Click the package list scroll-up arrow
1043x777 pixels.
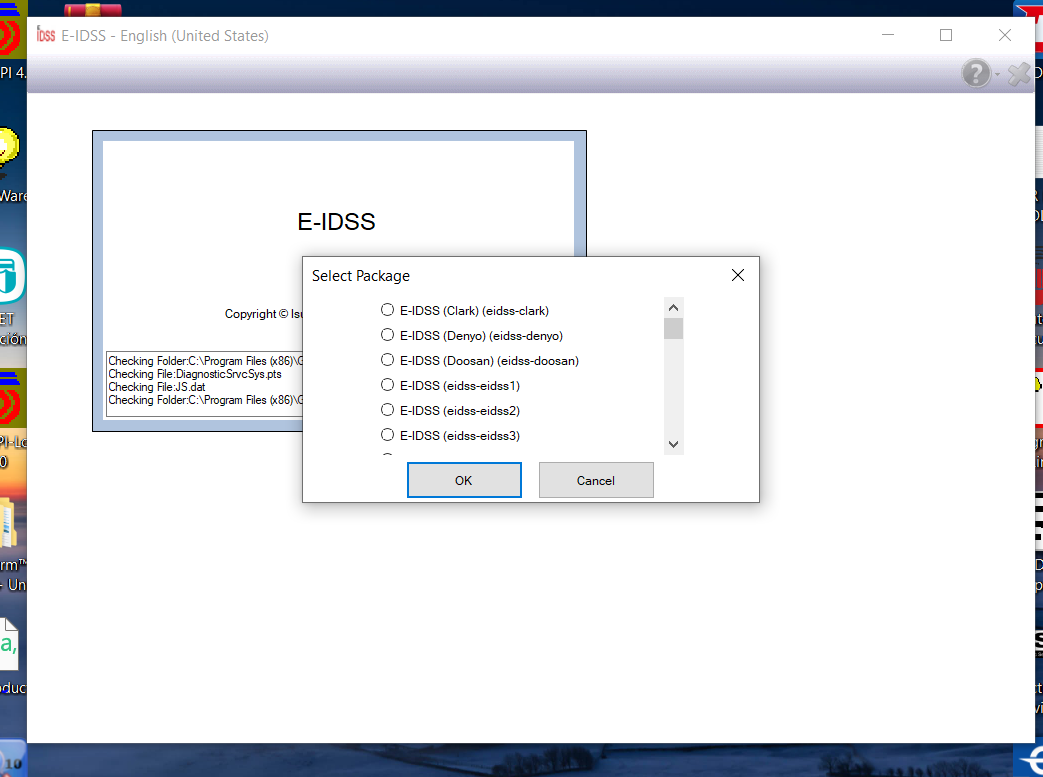[x=673, y=307]
